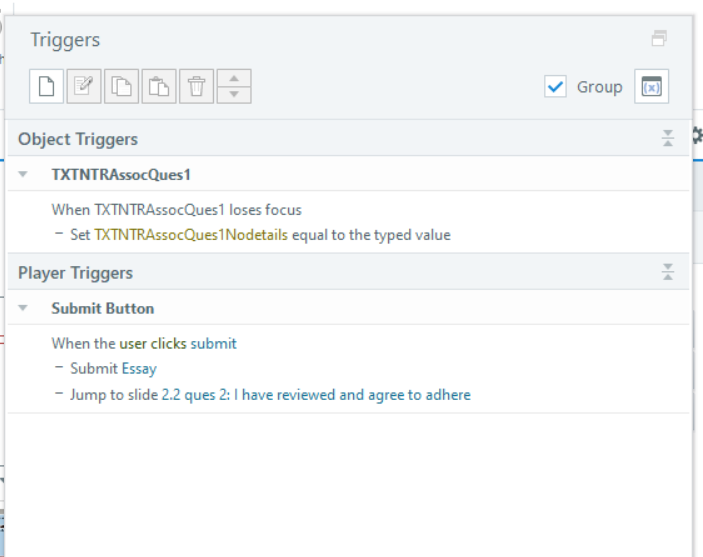Viewport: 703px width, 557px height.
Task: Collapse the Submit Button trigger group
Action: pos(23,308)
